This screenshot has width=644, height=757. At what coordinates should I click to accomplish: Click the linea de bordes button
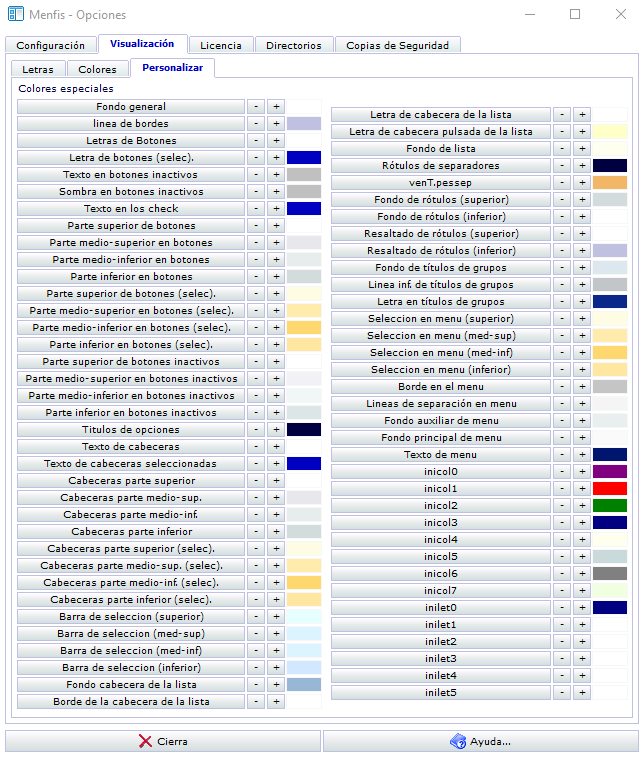131,124
